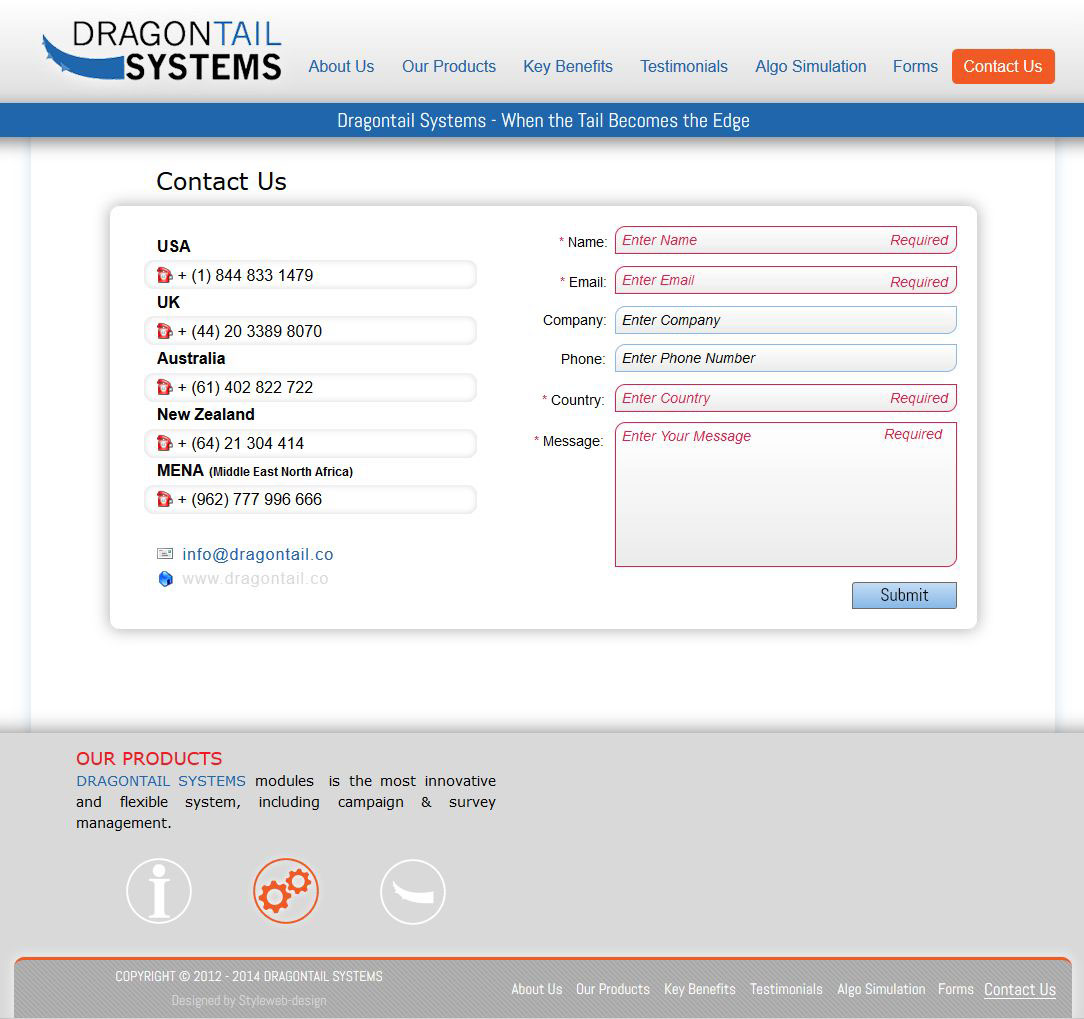The image size is (1084, 1019).
Task: Click the DRAGONTAIL SYSTEMS link in Our Products
Action: pyautogui.click(x=160, y=780)
